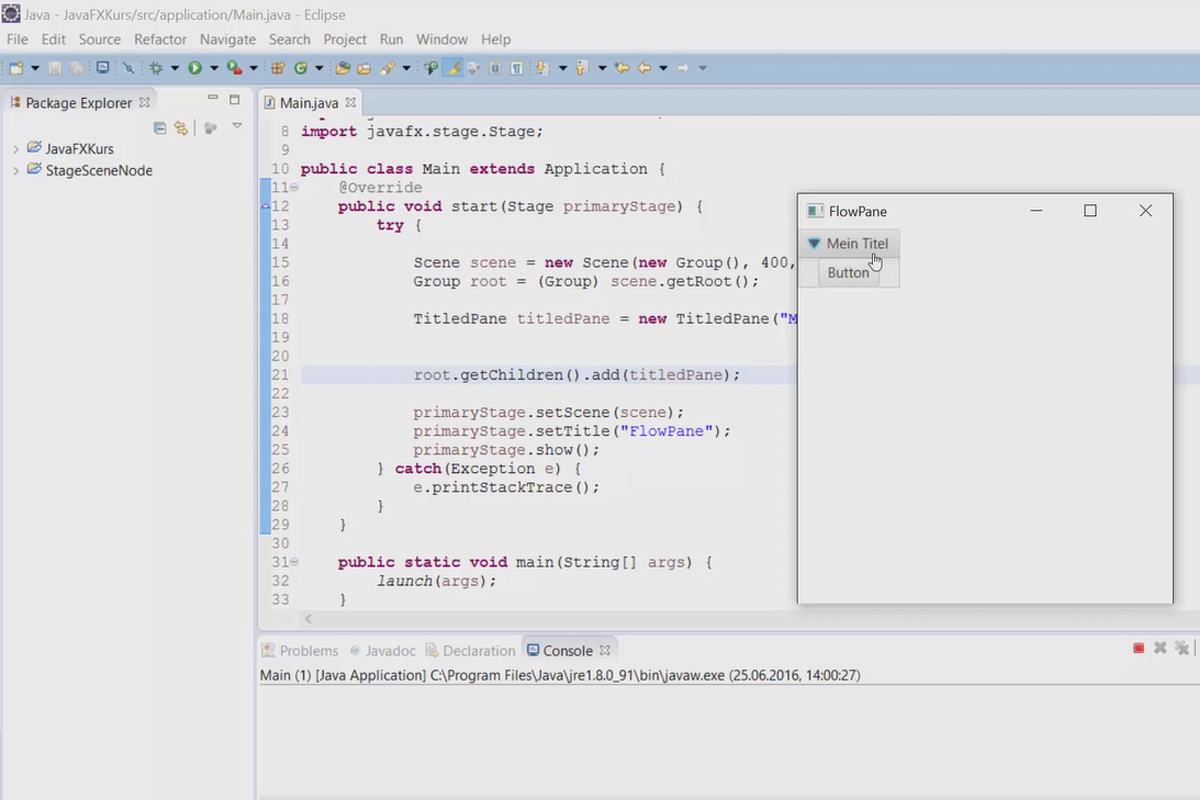Viewport: 1200px width, 800px height.
Task: Collapse the Mein Titel pane in FlowPane window
Action: [x=814, y=243]
